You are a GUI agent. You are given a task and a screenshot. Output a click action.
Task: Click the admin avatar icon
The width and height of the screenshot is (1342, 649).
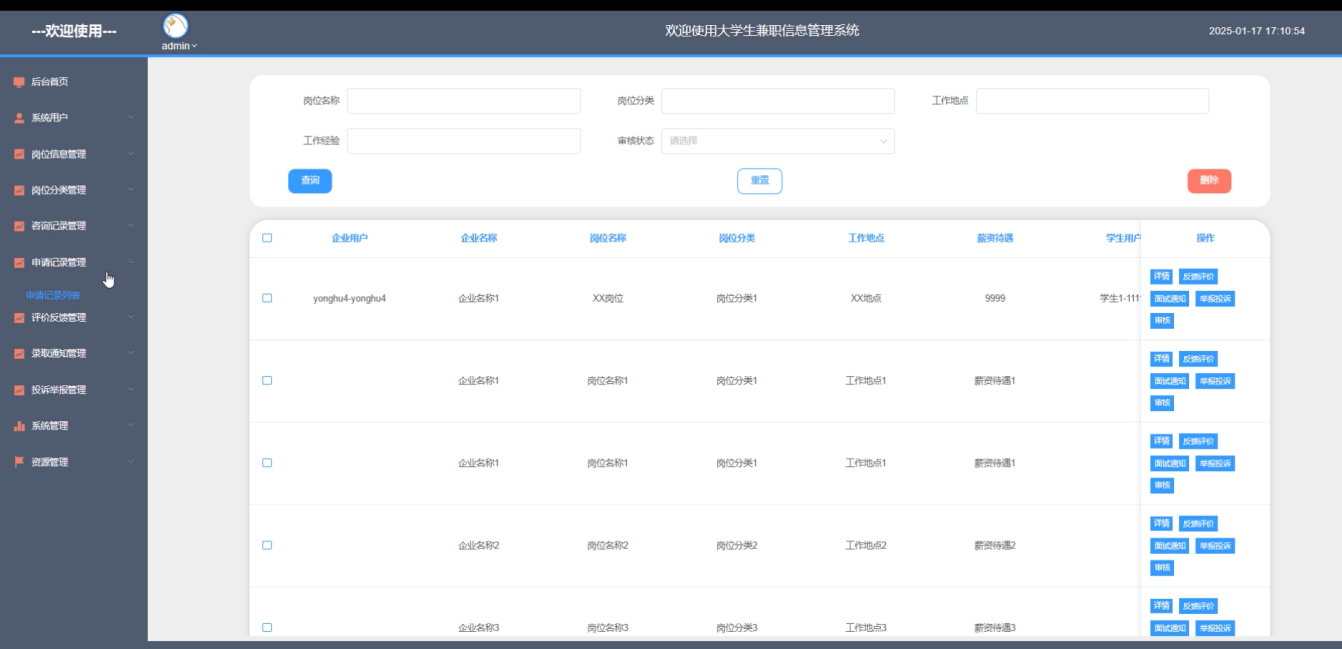pyautogui.click(x=175, y=26)
